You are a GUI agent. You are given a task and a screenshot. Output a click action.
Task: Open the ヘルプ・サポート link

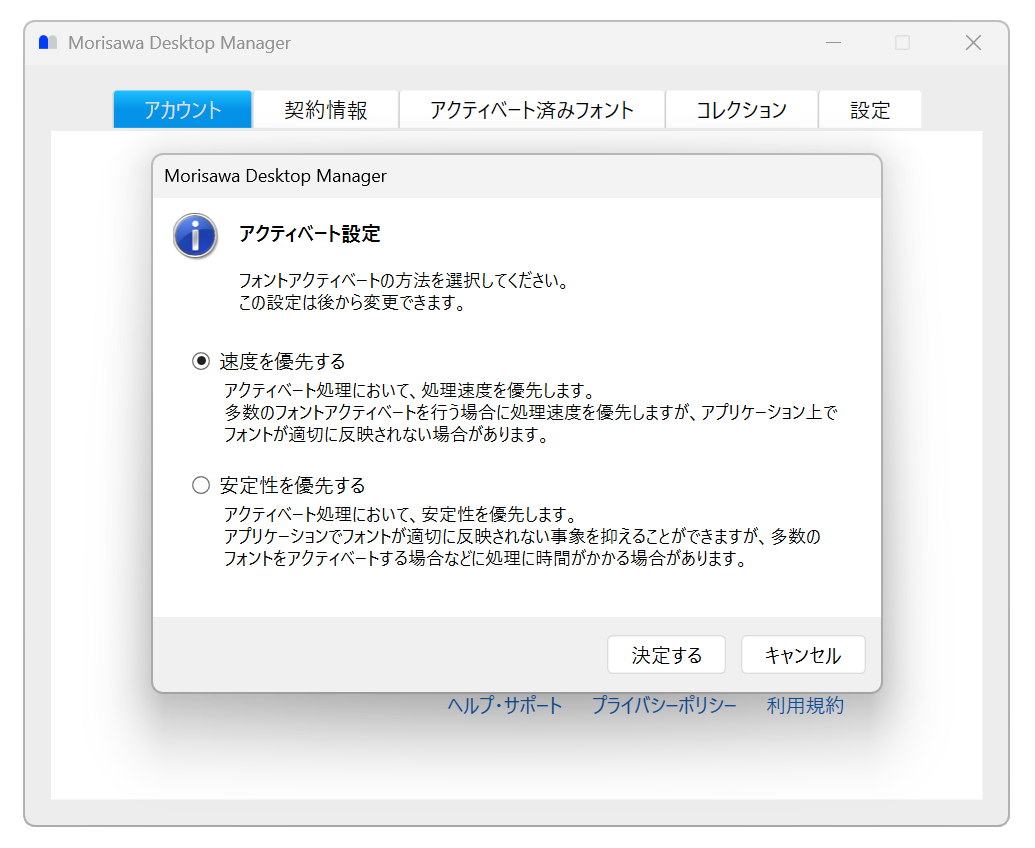505,705
